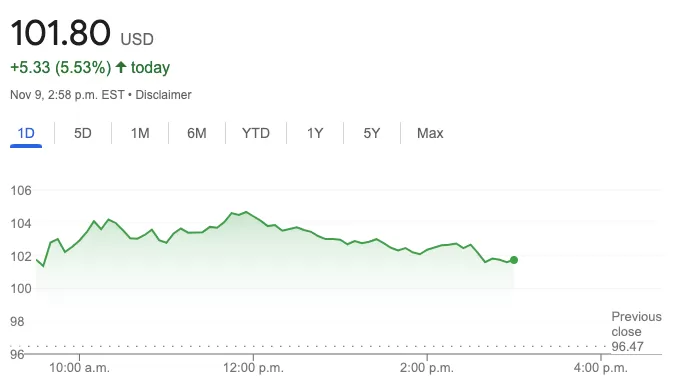The width and height of the screenshot is (677, 380).
Task: Click the 12:00 p.m. axis label
Action: pyautogui.click(x=253, y=367)
